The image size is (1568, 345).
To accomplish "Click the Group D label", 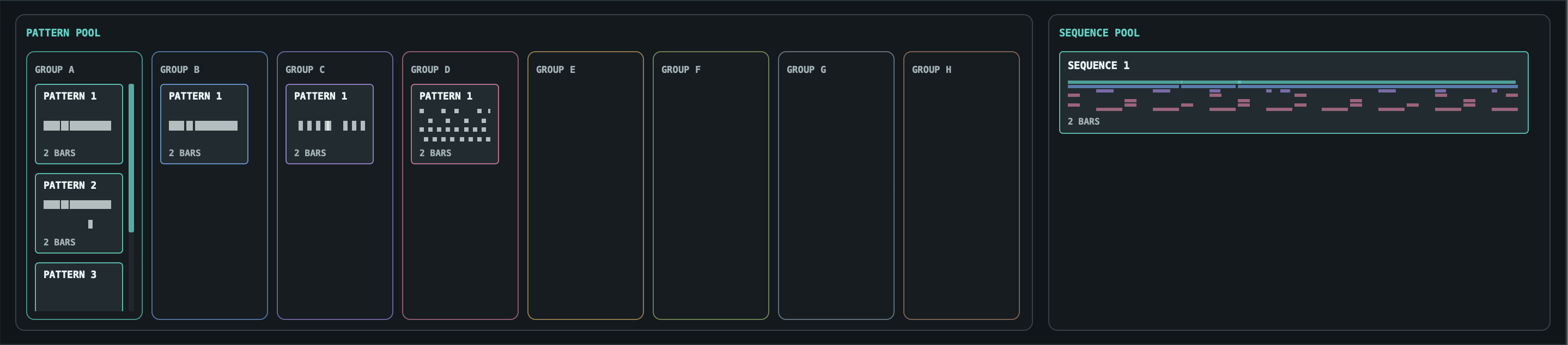I will (x=431, y=69).
